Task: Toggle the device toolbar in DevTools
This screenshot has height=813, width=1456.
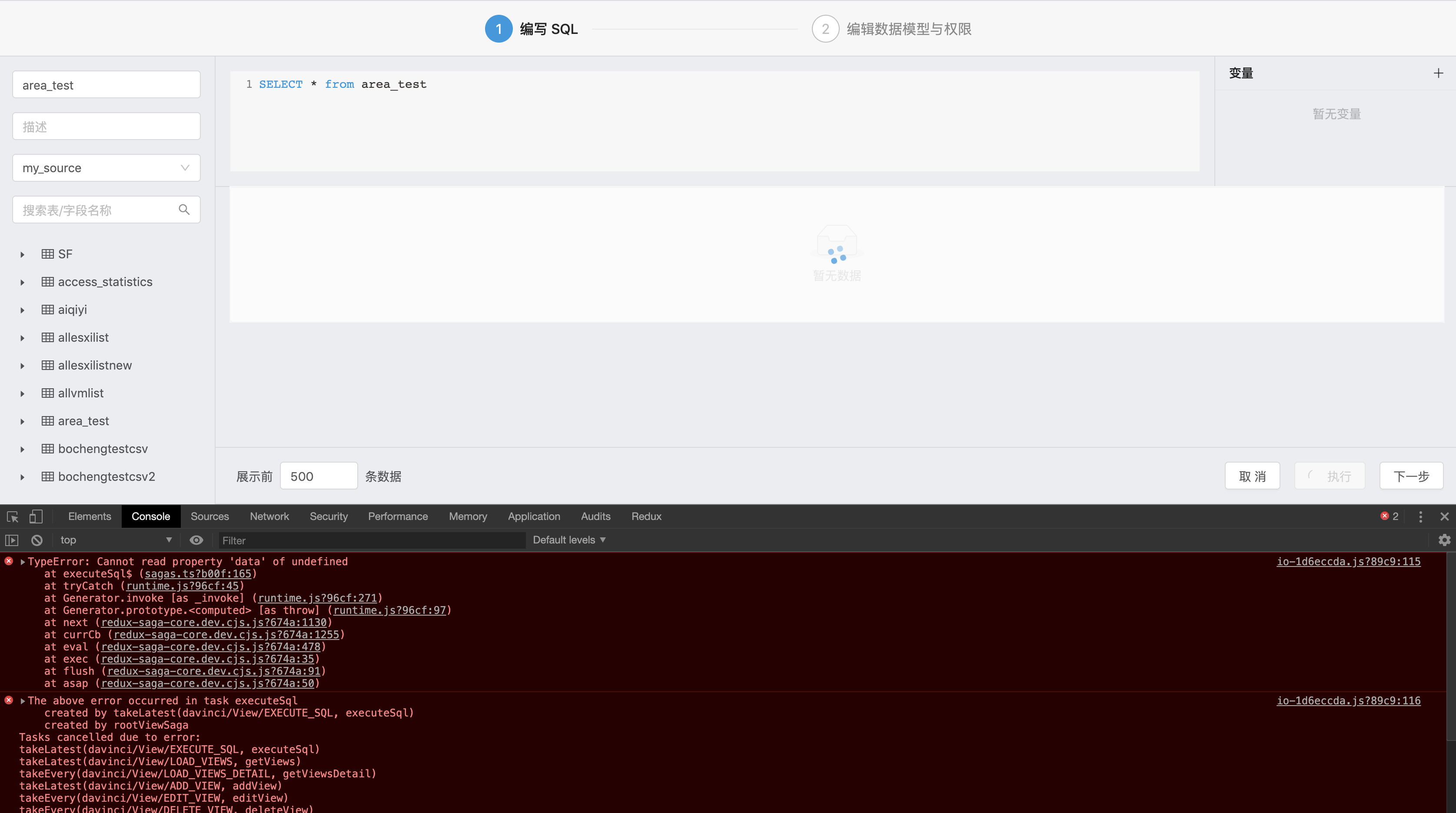Action: [36, 516]
